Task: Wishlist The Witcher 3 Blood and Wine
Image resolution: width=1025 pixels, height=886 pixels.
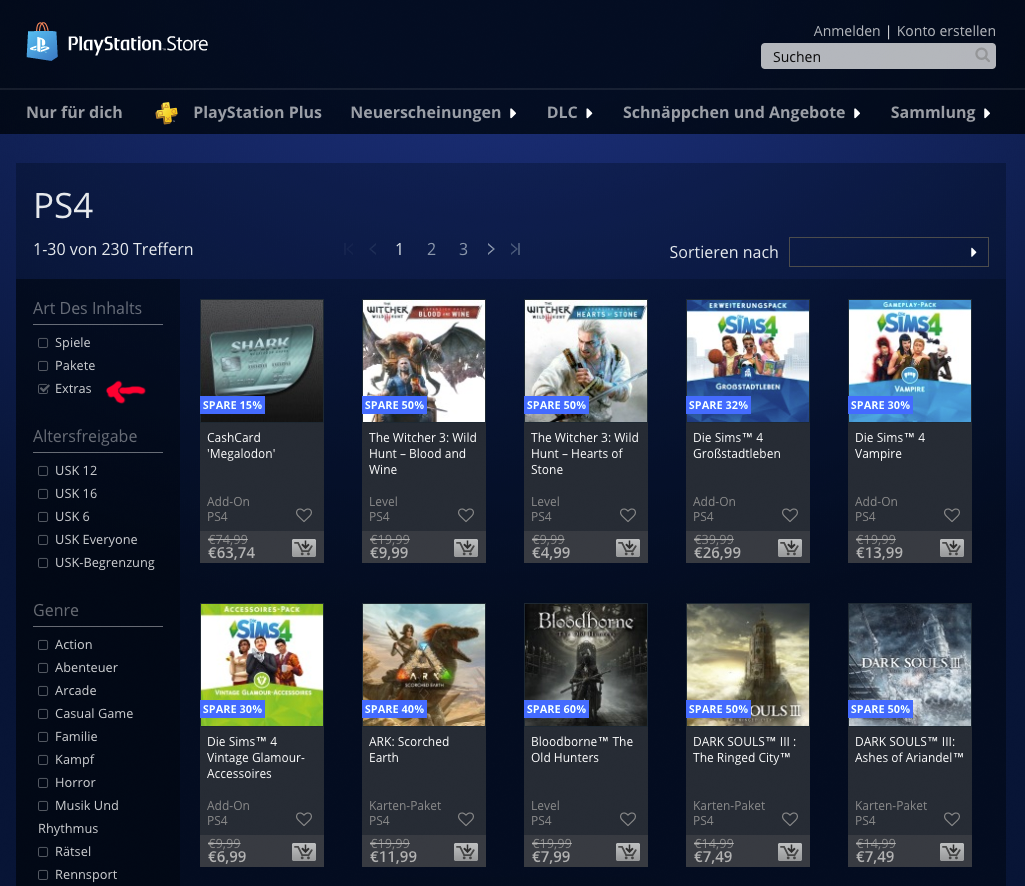Action: tap(466, 515)
